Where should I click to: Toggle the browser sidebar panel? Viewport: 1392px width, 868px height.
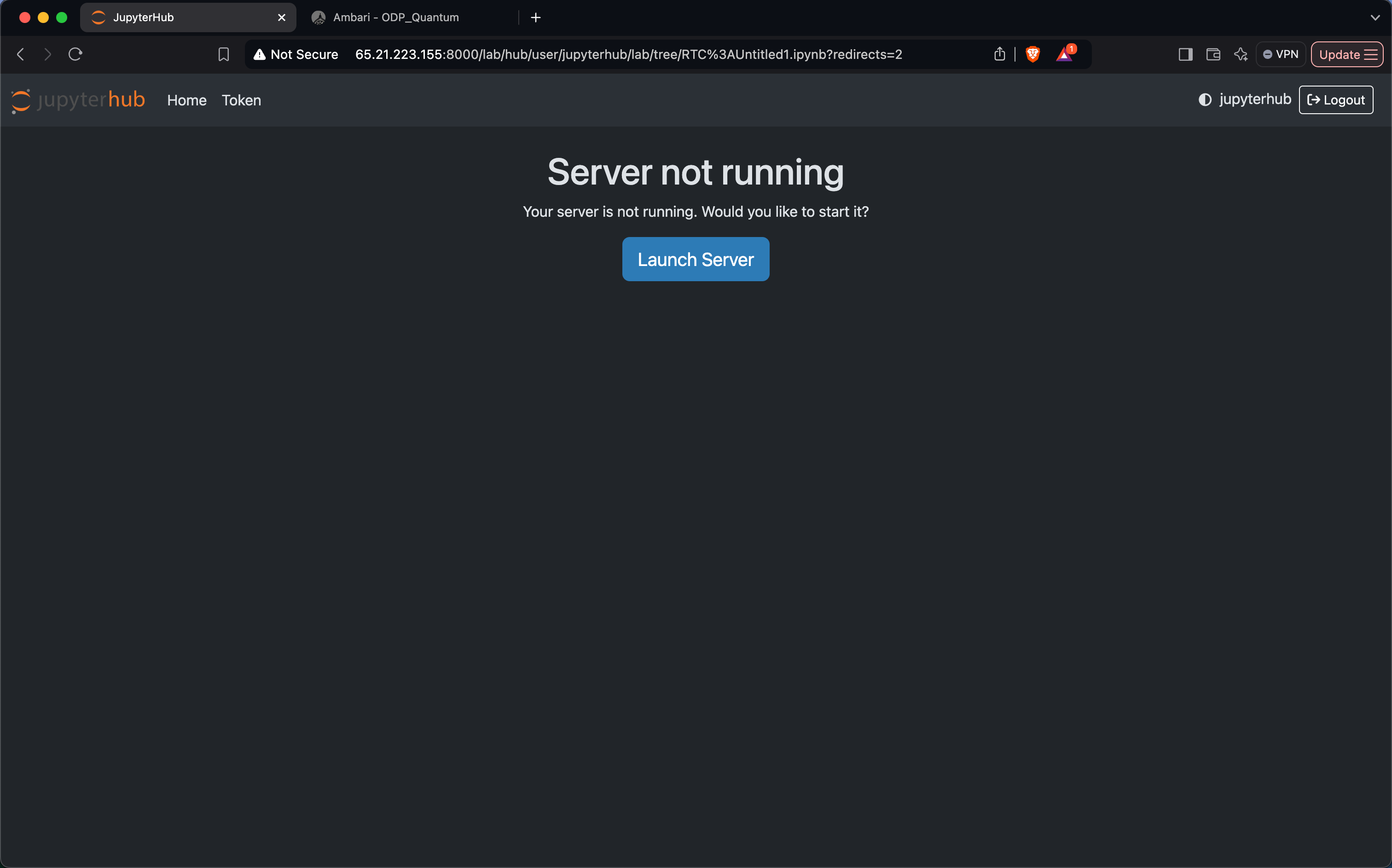coord(1186,54)
